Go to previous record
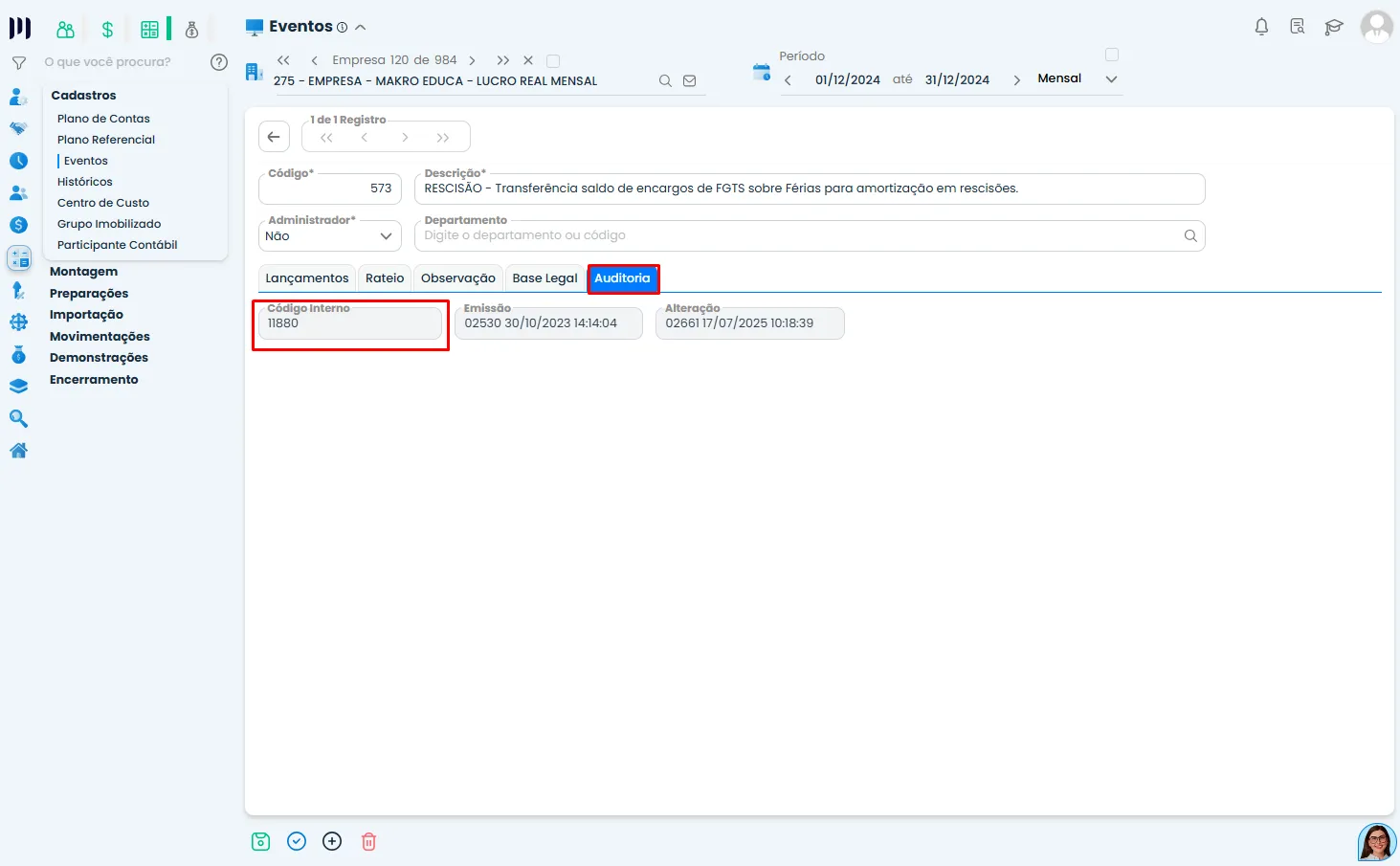1400x866 pixels. tap(364, 138)
